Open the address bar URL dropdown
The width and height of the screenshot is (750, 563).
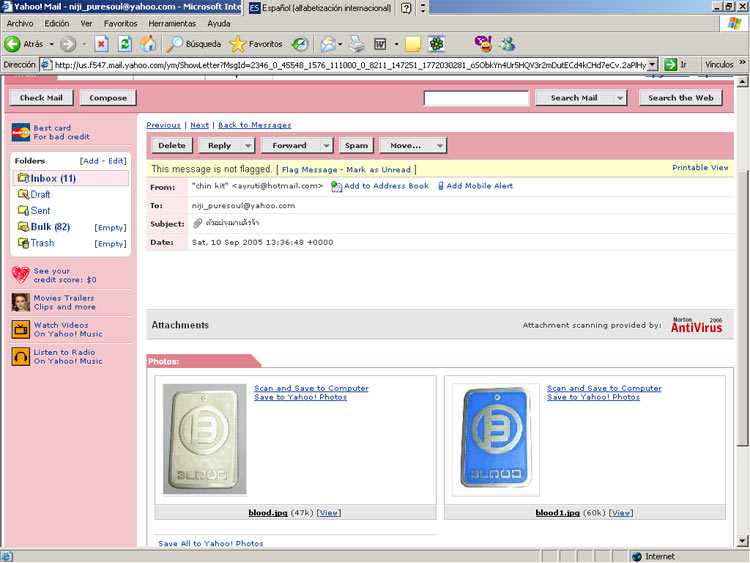pos(652,64)
